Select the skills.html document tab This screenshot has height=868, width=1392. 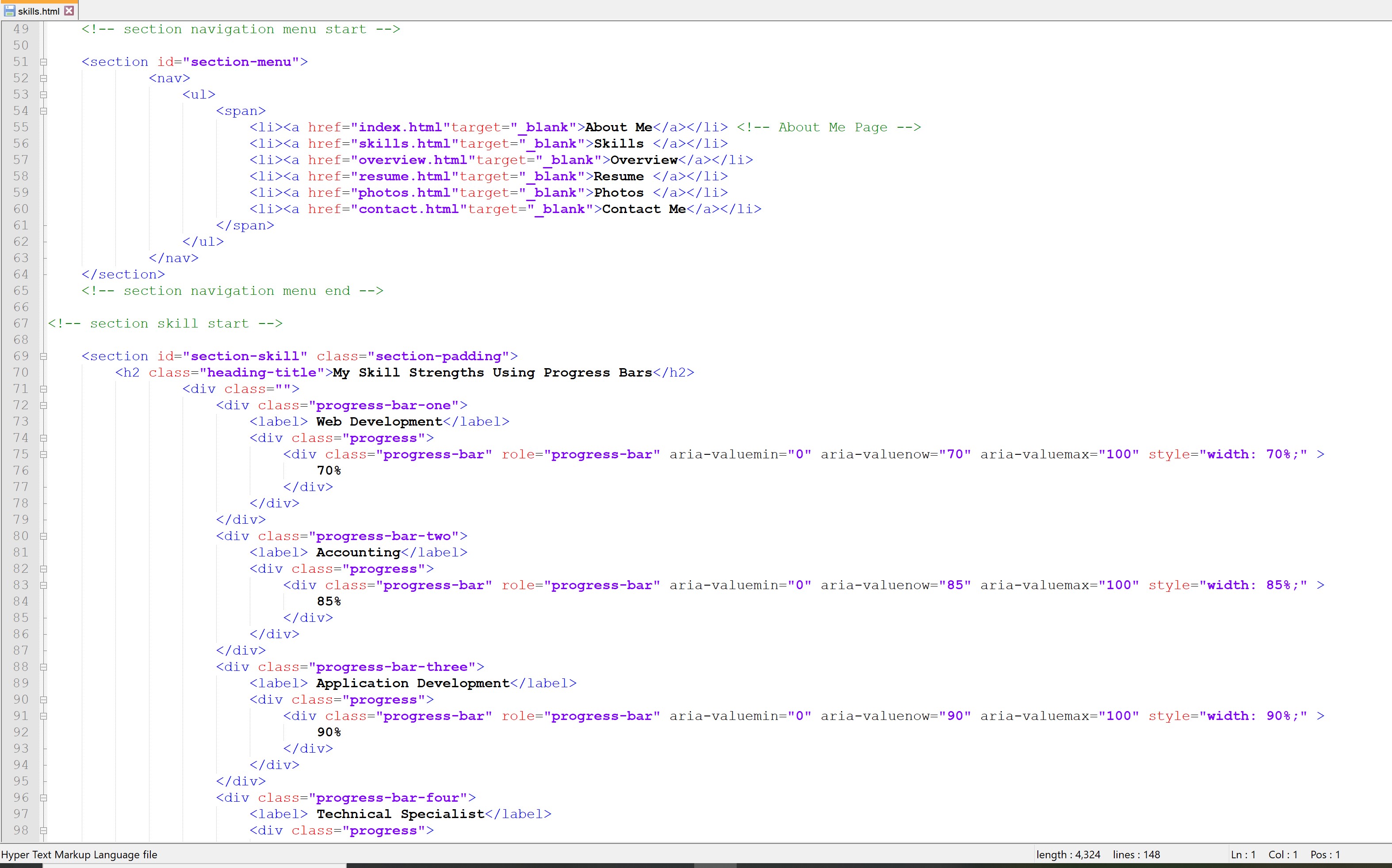coord(38,11)
